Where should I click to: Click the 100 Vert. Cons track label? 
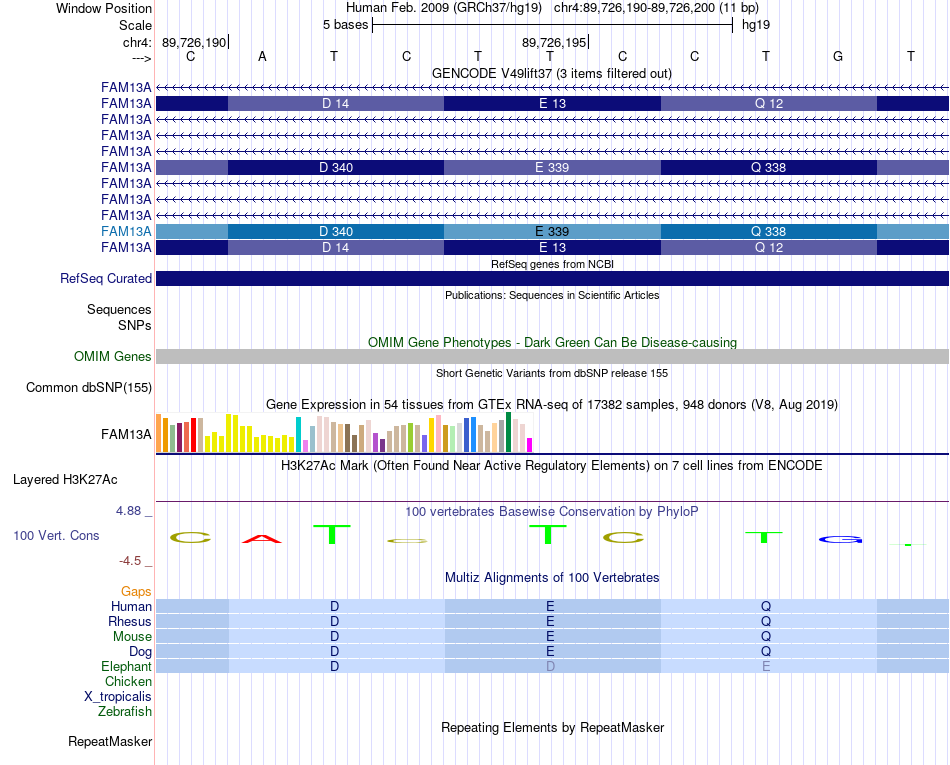click(x=56, y=535)
